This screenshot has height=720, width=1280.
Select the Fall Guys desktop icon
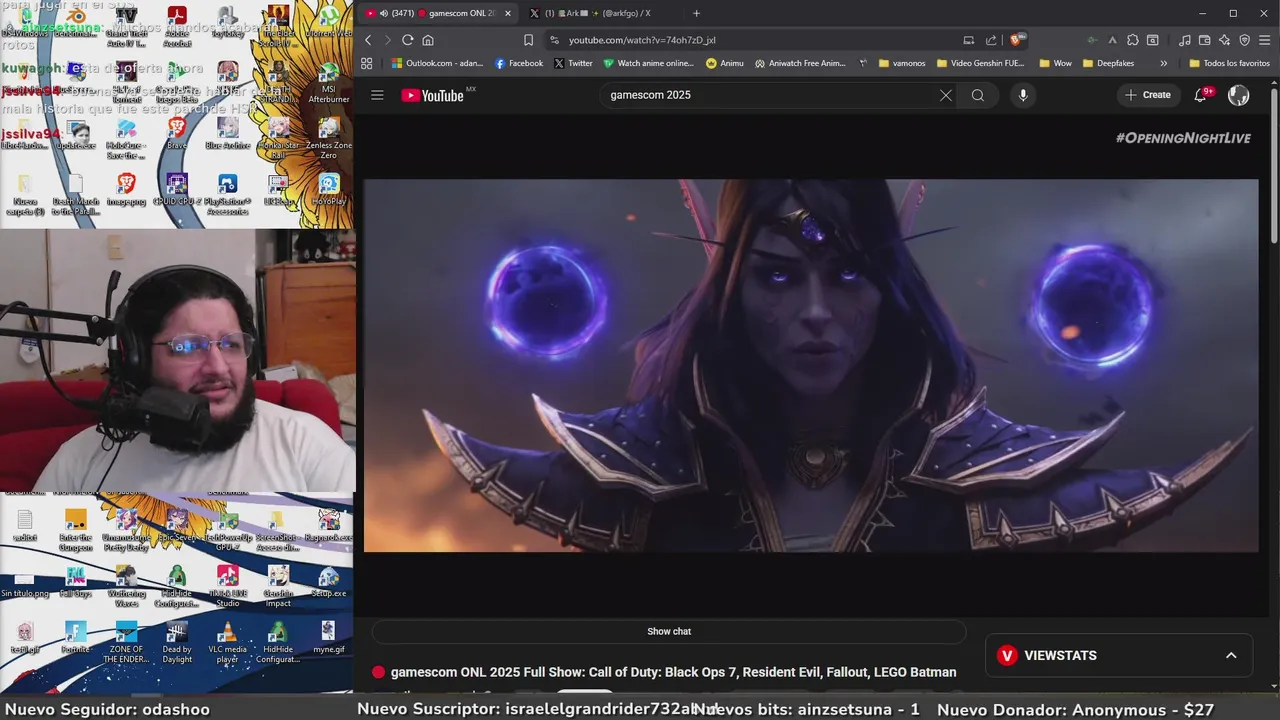pyautogui.click(x=76, y=581)
